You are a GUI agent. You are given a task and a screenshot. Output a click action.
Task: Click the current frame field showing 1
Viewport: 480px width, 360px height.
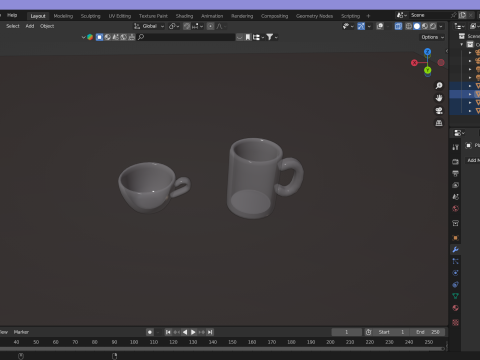point(347,332)
